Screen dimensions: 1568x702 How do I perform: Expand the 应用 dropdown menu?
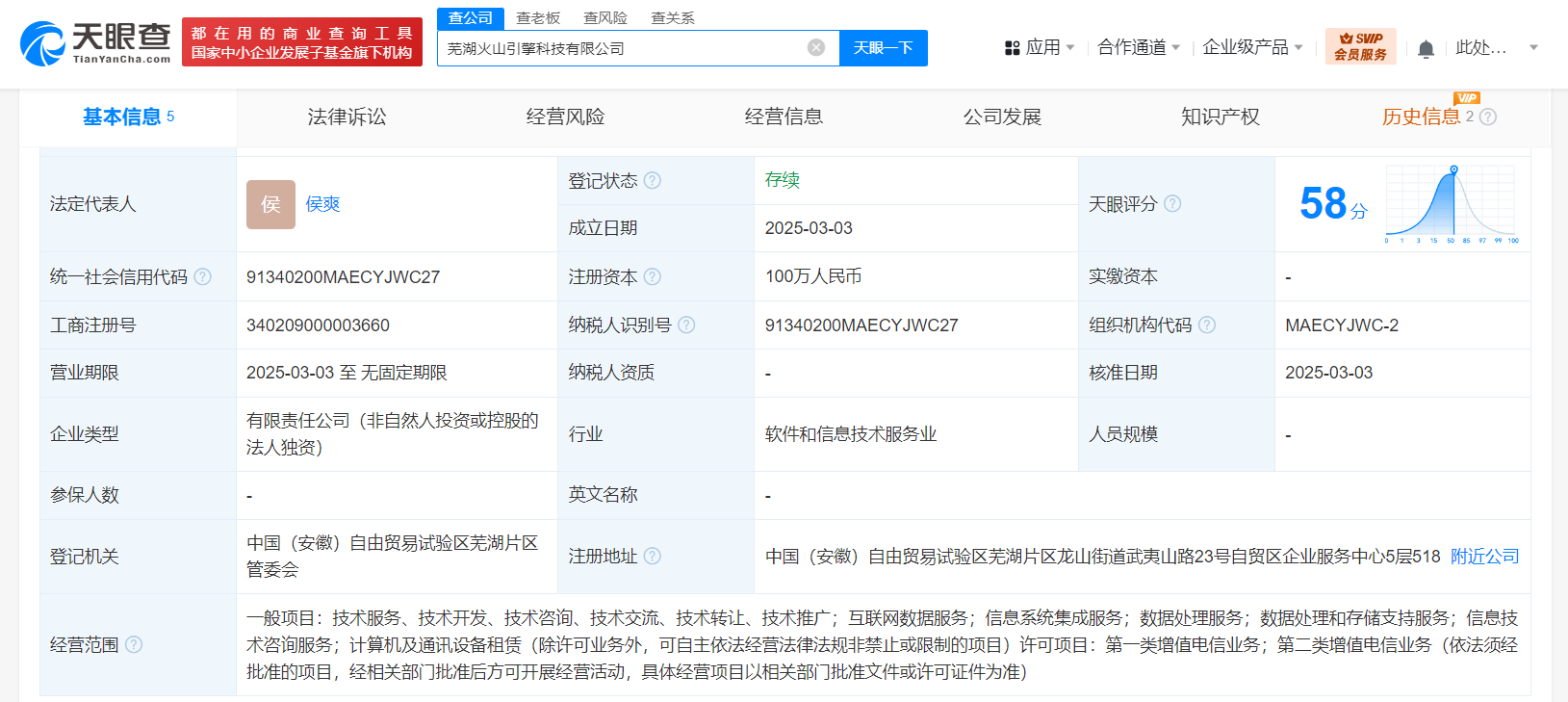pyautogui.click(x=1040, y=47)
